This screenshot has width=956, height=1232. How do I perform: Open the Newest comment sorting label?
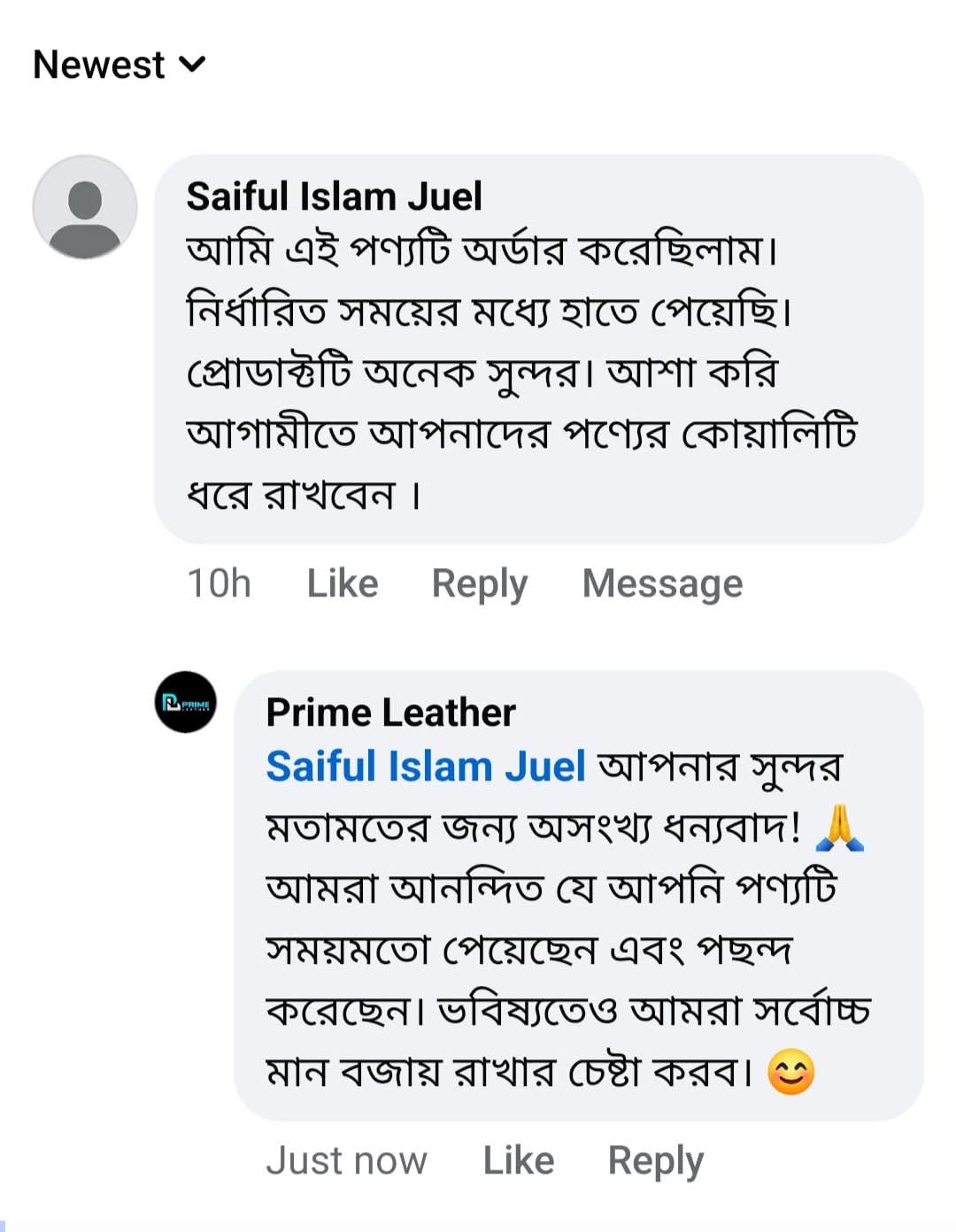[x=98, y=65]
